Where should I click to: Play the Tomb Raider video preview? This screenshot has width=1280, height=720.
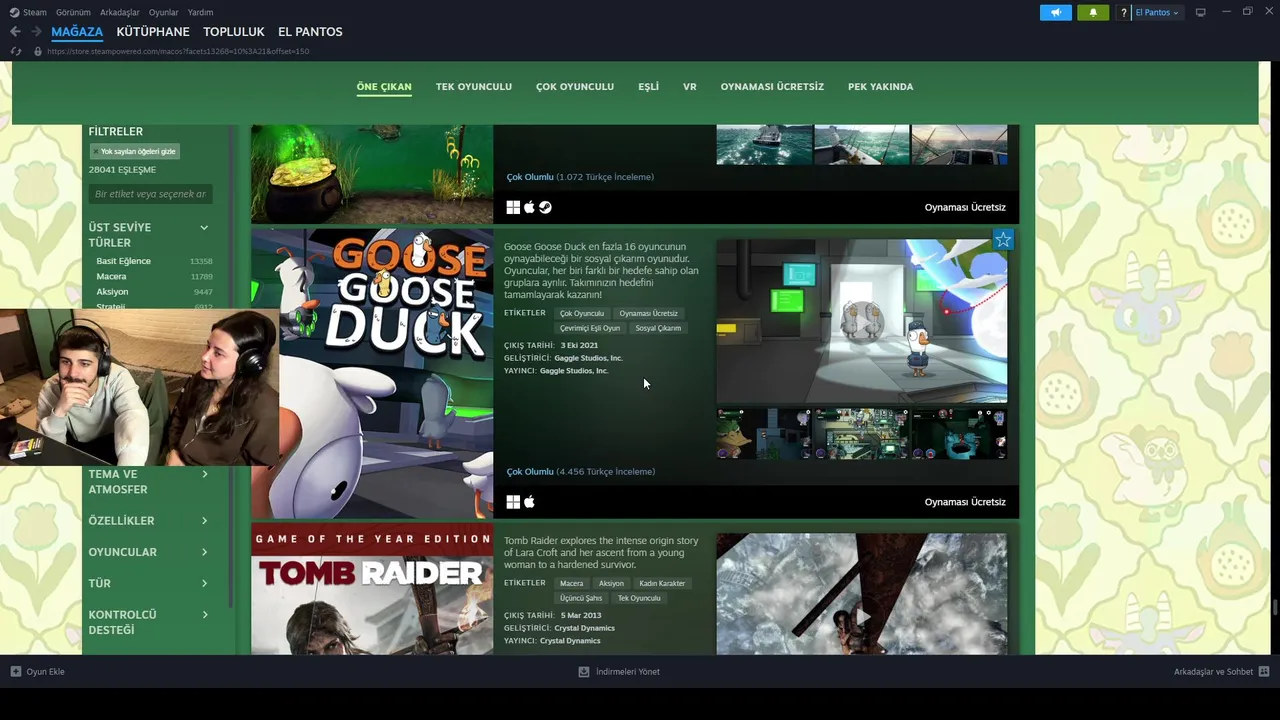[x=862, y=616]
